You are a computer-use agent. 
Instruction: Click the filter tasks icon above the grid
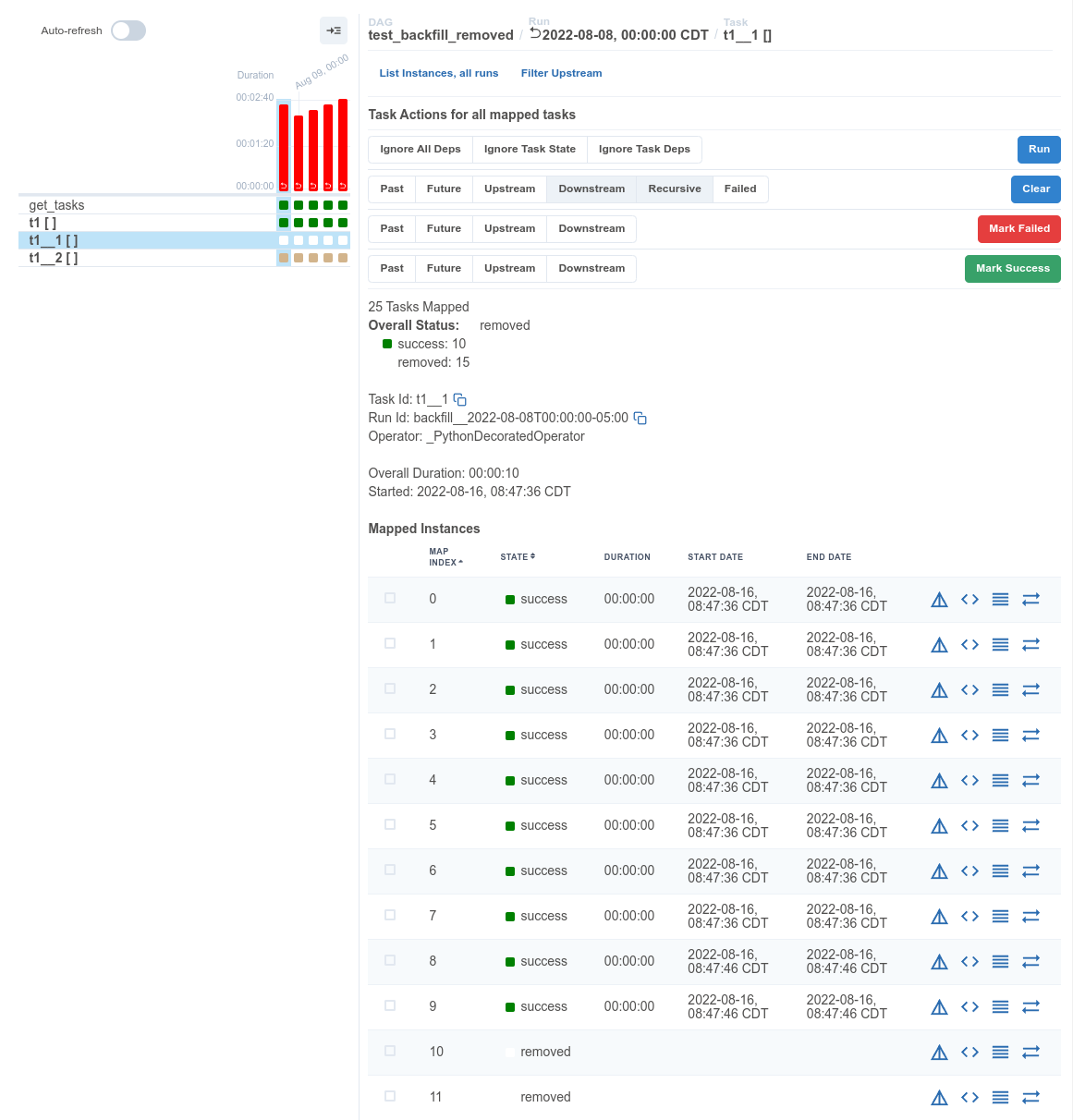(334, 30)
